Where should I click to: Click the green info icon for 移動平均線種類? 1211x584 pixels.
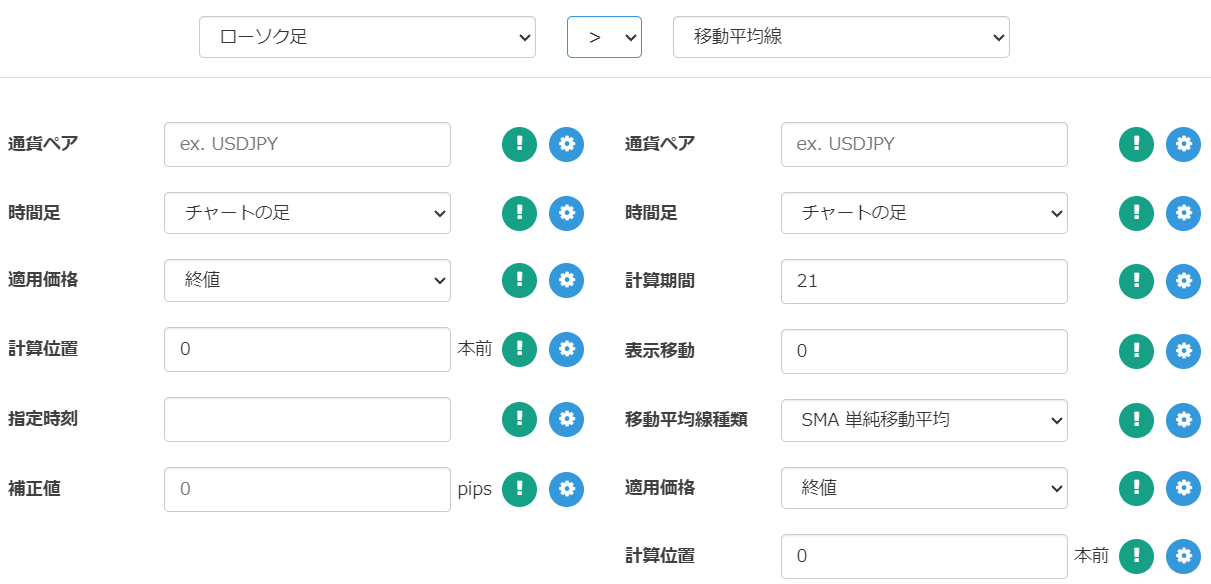coord(1136,420)
